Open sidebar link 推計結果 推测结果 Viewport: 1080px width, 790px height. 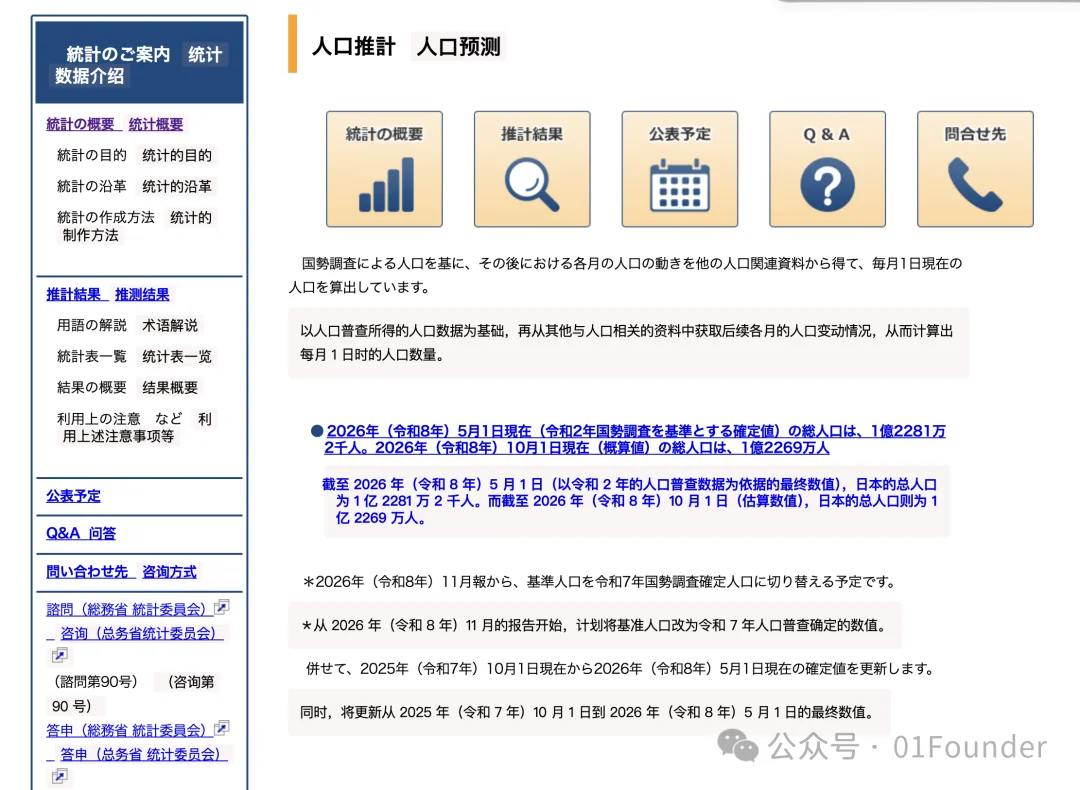[107, 295]
